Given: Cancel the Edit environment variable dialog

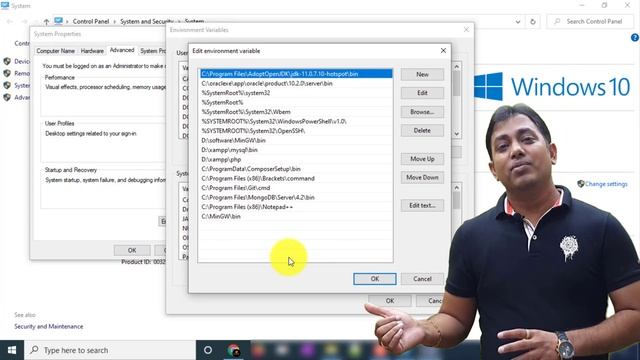Looking at the screenshot, I should (x=422, y=279).
